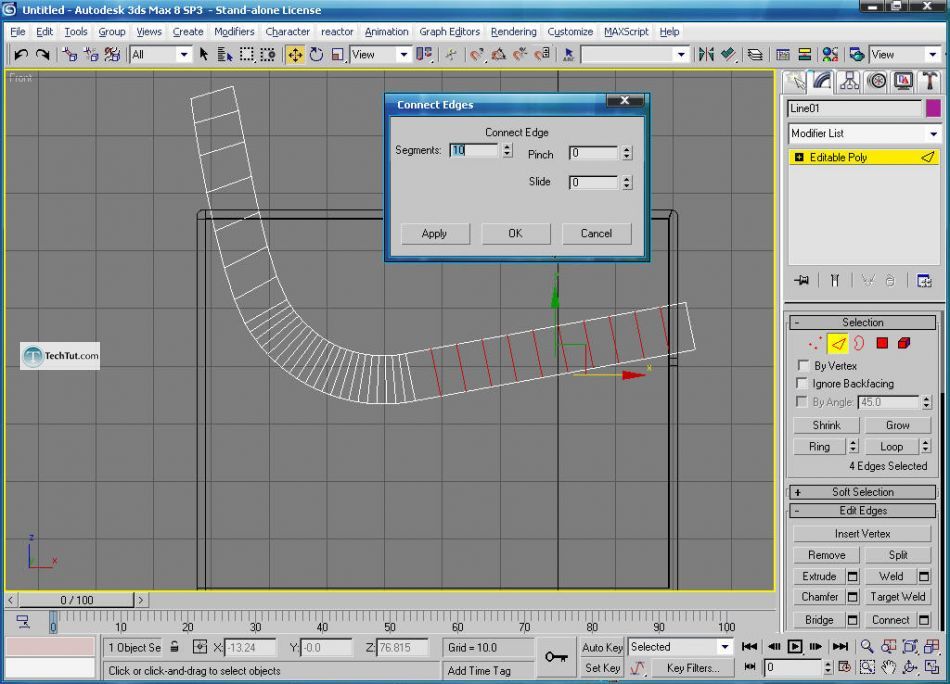
Task: Activate the Select and Move tool
Action: click(x=295, y=55)
